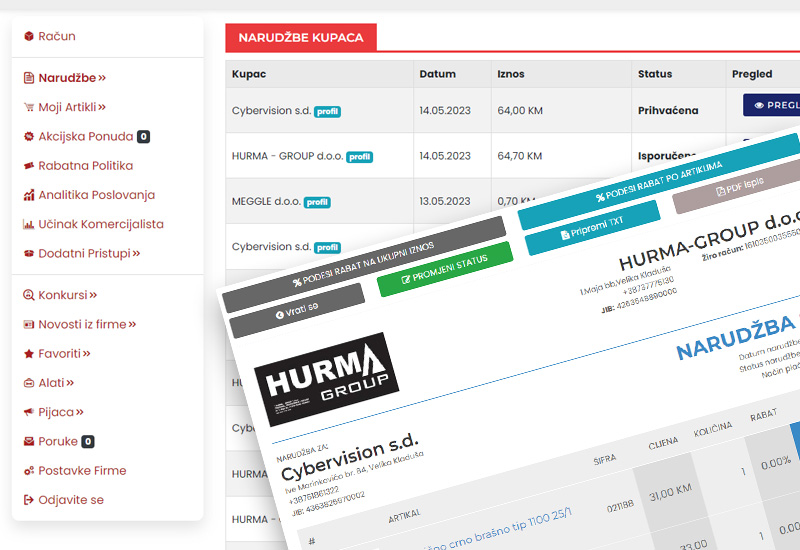
Task: Click the Hurma Group logo image
Action: click(327, 379)
